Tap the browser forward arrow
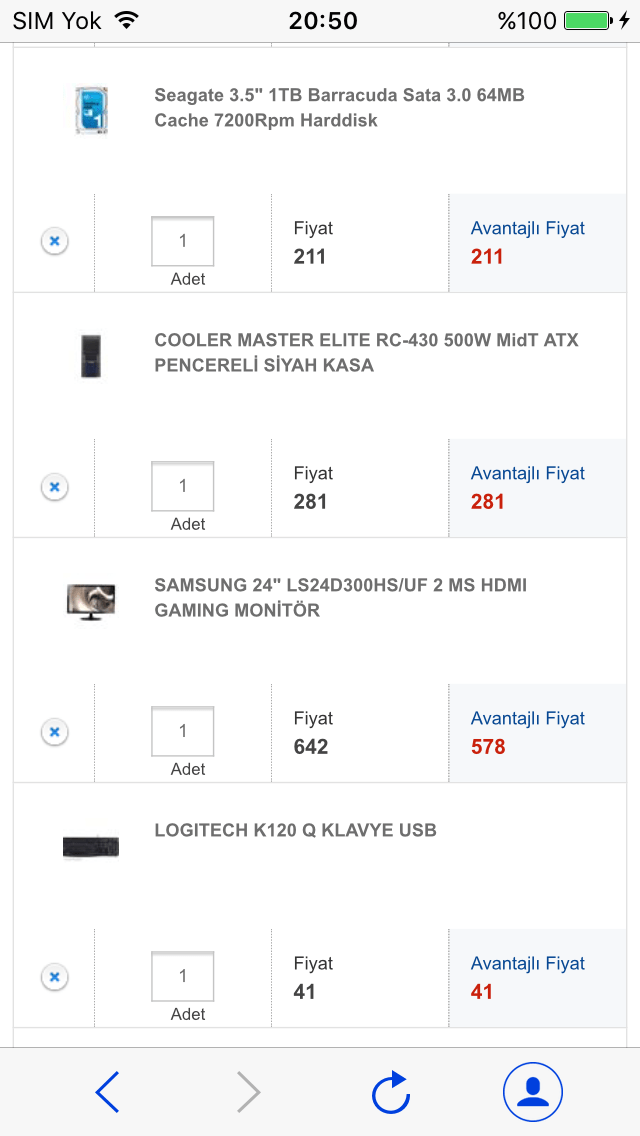The width and height of the screenshot is (640, 1136). pyautogui.click(x=248, y=1091)
